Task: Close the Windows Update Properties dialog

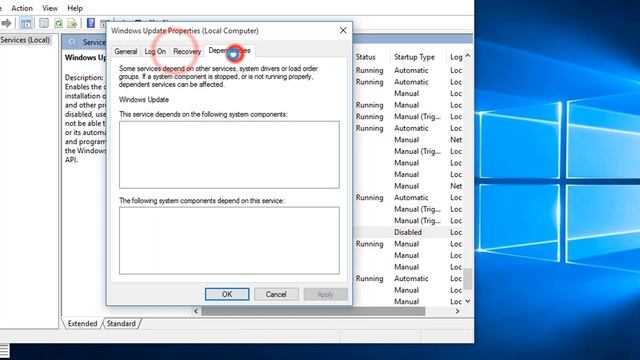Action: coord(343,31)
